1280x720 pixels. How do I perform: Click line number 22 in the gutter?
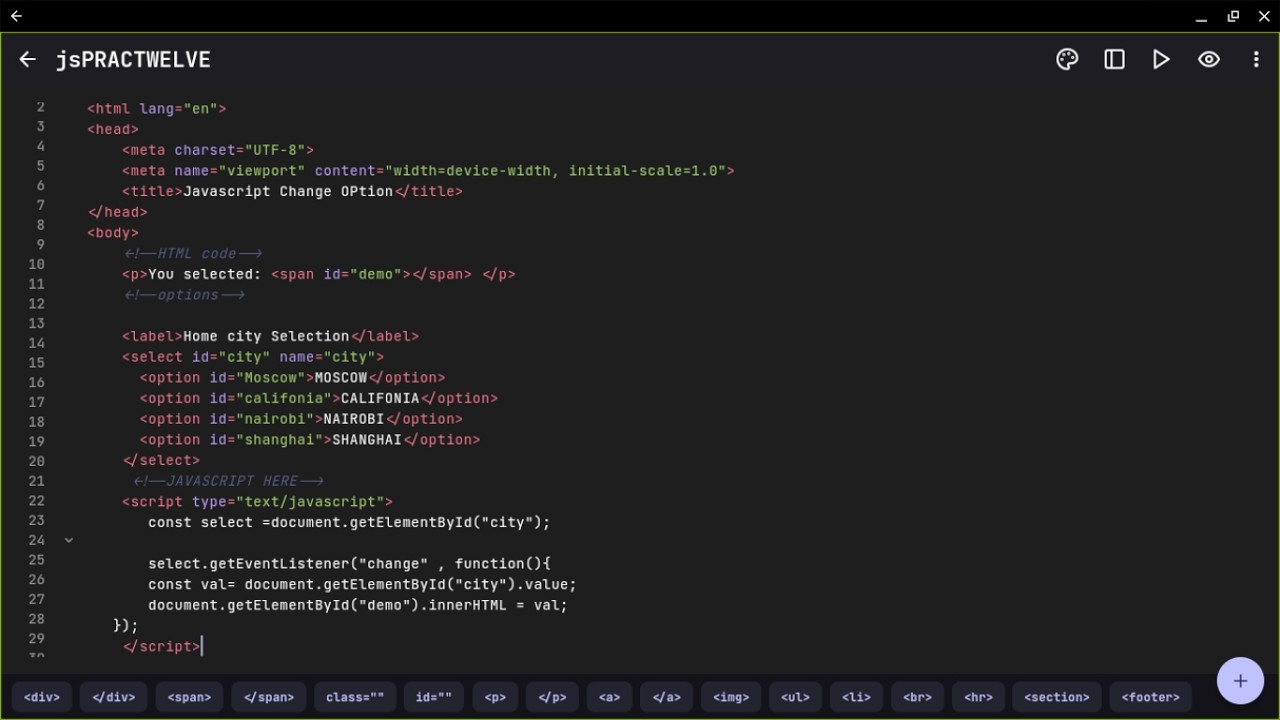coord(36,500)
